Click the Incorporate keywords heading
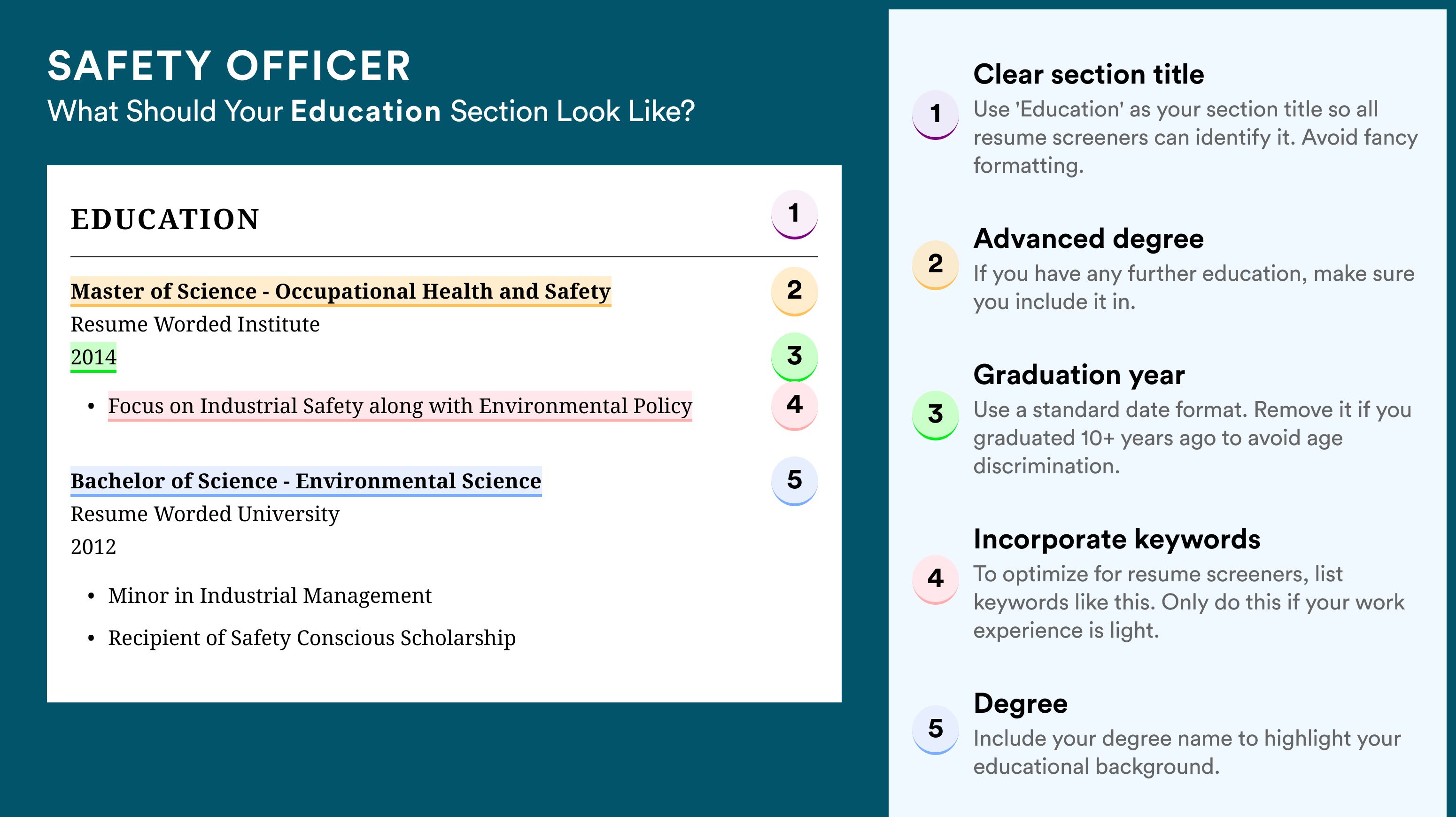The width and height of the screenshot is (1456, 817). click(1117, 539)
